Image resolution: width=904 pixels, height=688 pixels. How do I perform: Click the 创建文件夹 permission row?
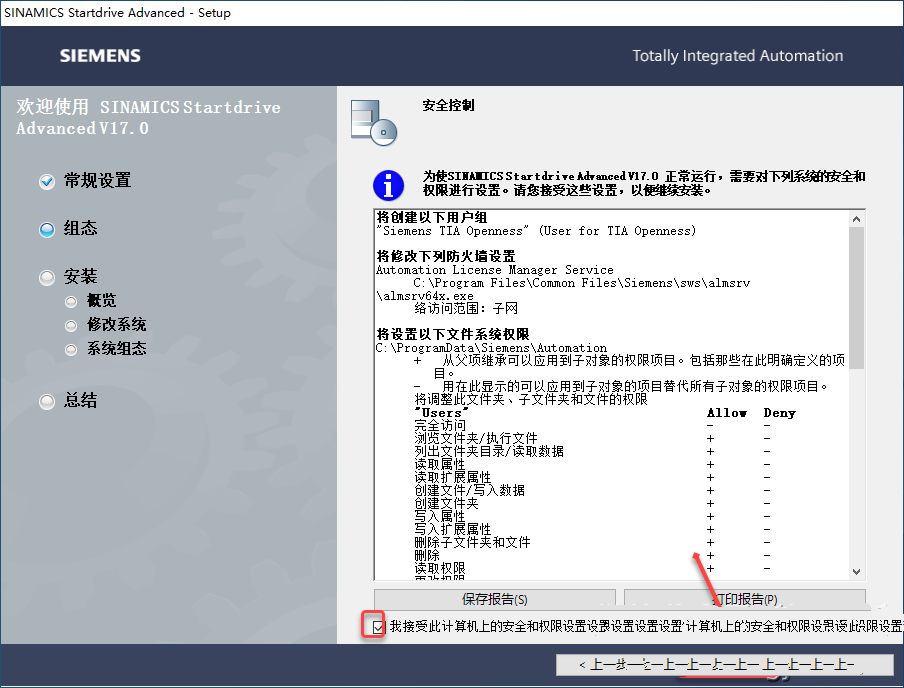[x=446, y=503]
